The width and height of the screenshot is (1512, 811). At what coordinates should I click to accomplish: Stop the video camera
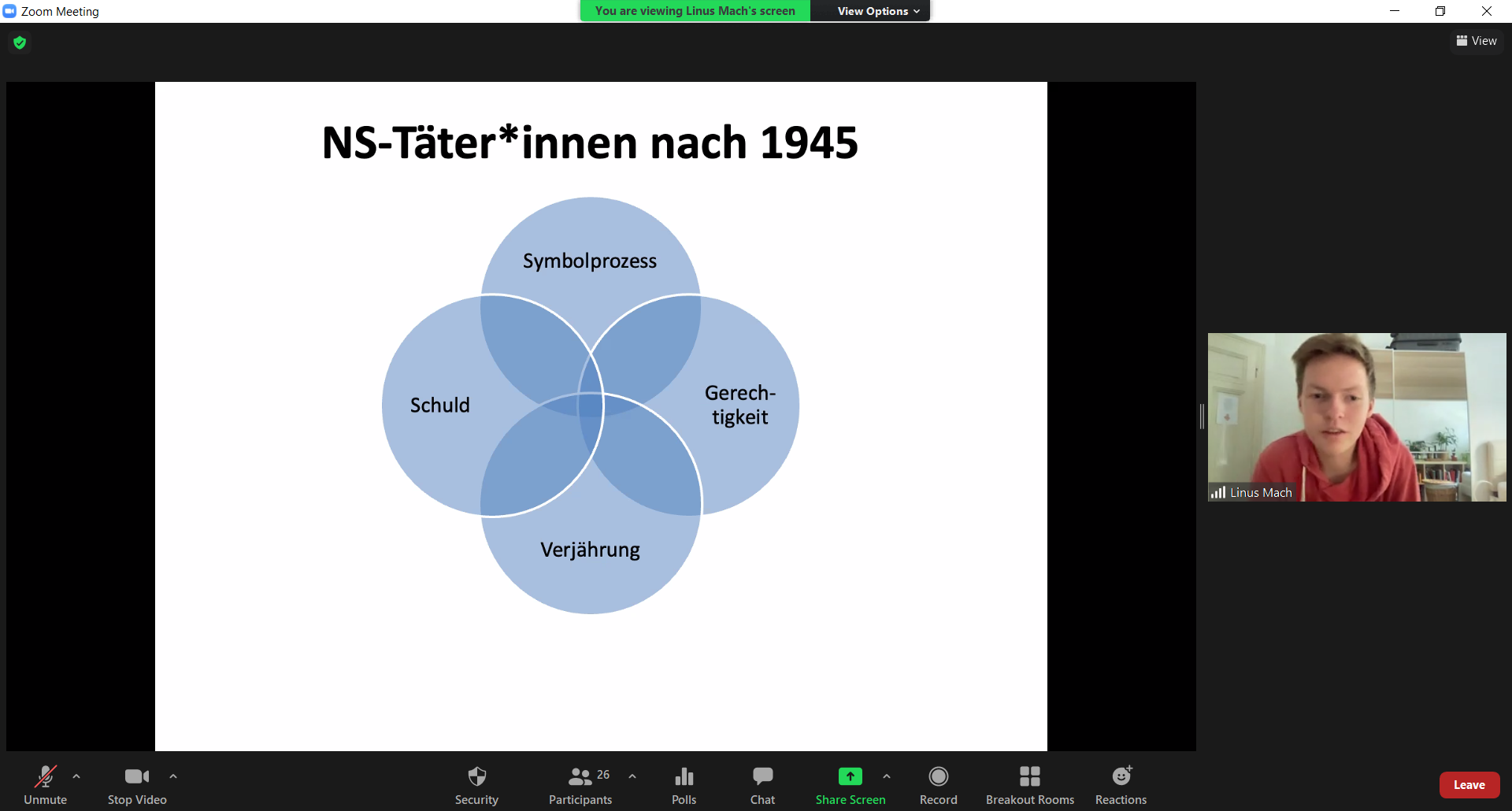(x=137, y=784)
